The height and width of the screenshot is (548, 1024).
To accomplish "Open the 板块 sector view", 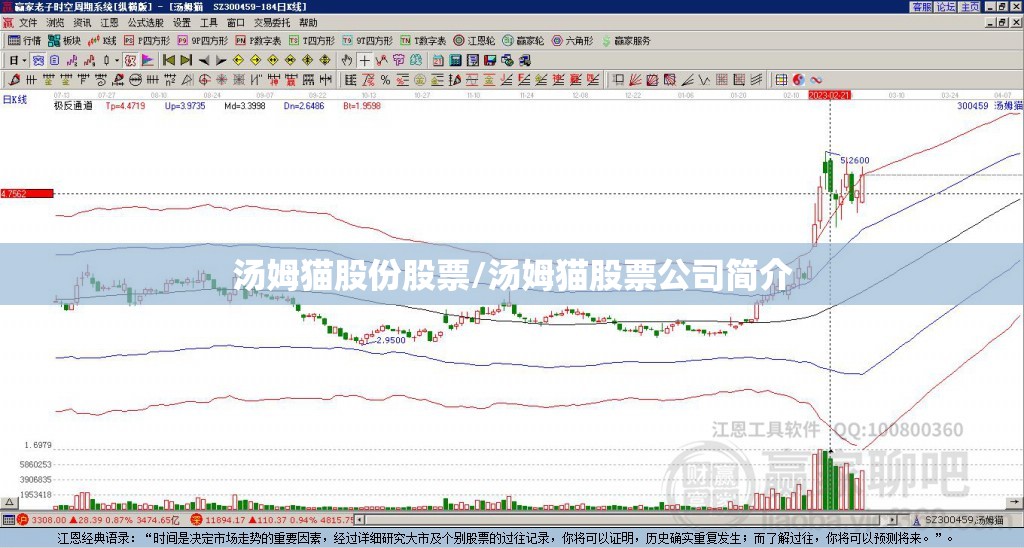I will [x=65, y=40].
